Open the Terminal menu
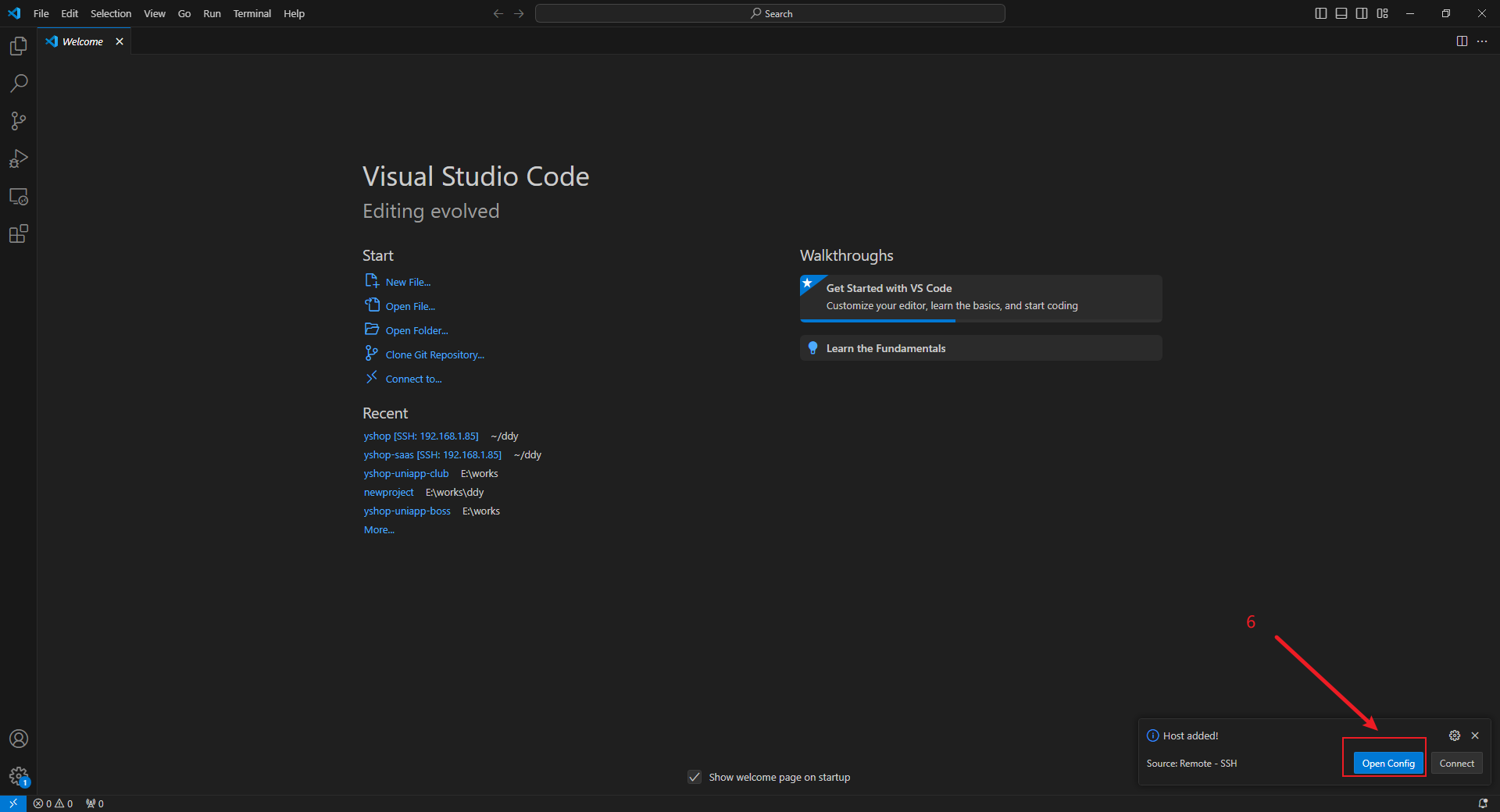The width and height of the screenshot is (1500, 812). (252, 13)
